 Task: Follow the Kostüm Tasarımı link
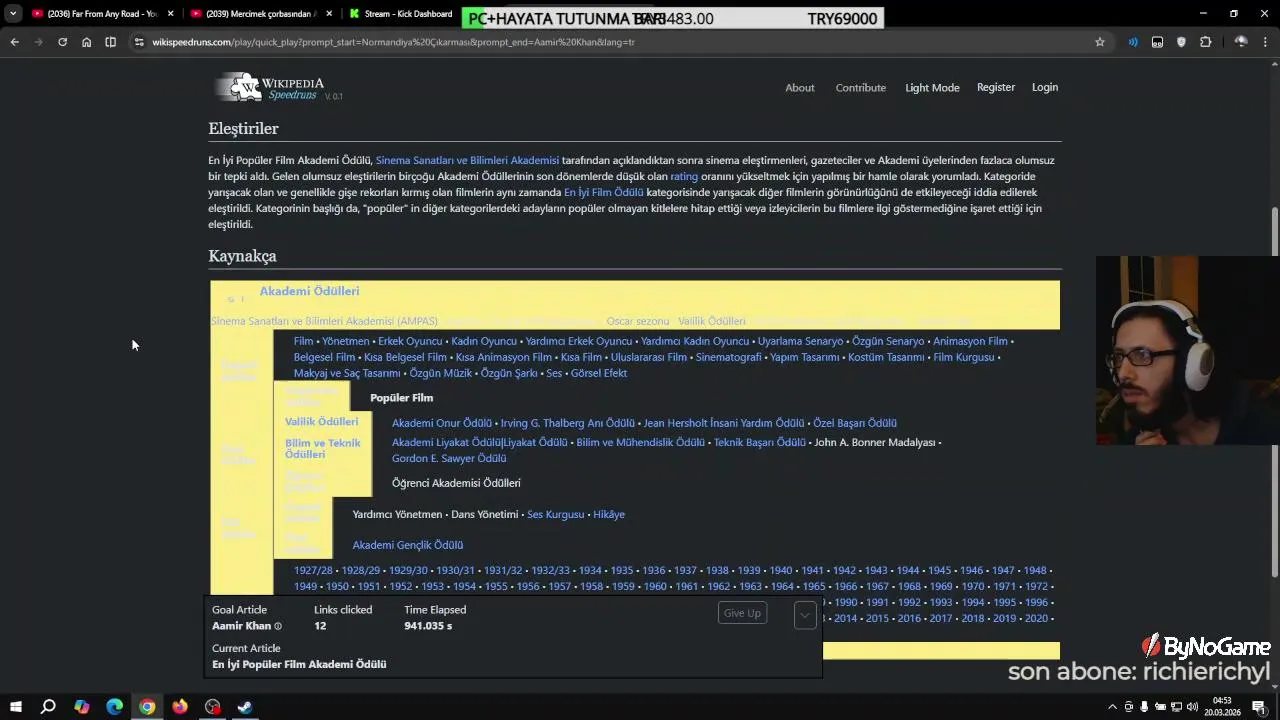pos(886,357)
